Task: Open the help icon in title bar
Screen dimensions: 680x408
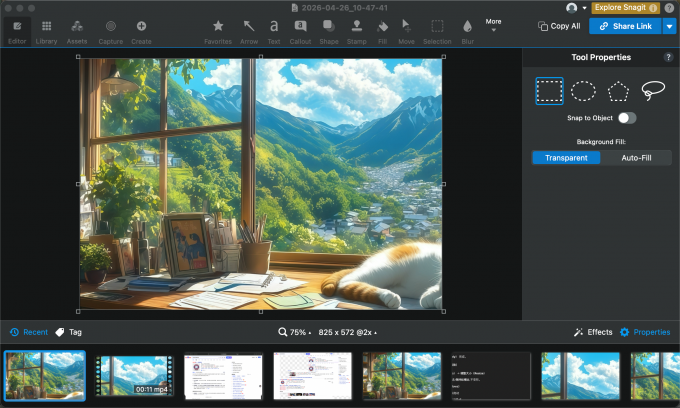Action: (x=669, y=8)
